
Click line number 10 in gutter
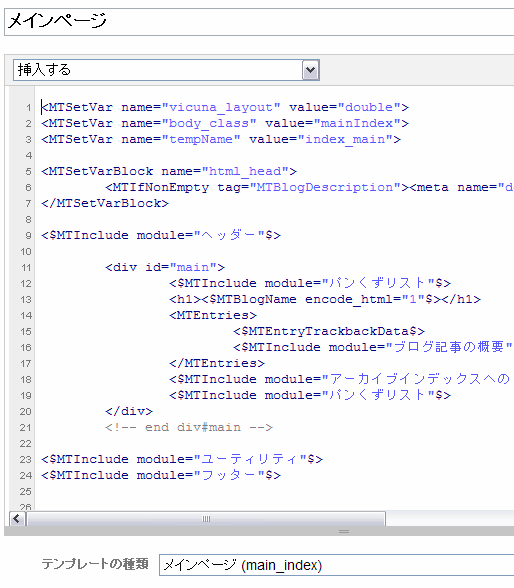26,252
